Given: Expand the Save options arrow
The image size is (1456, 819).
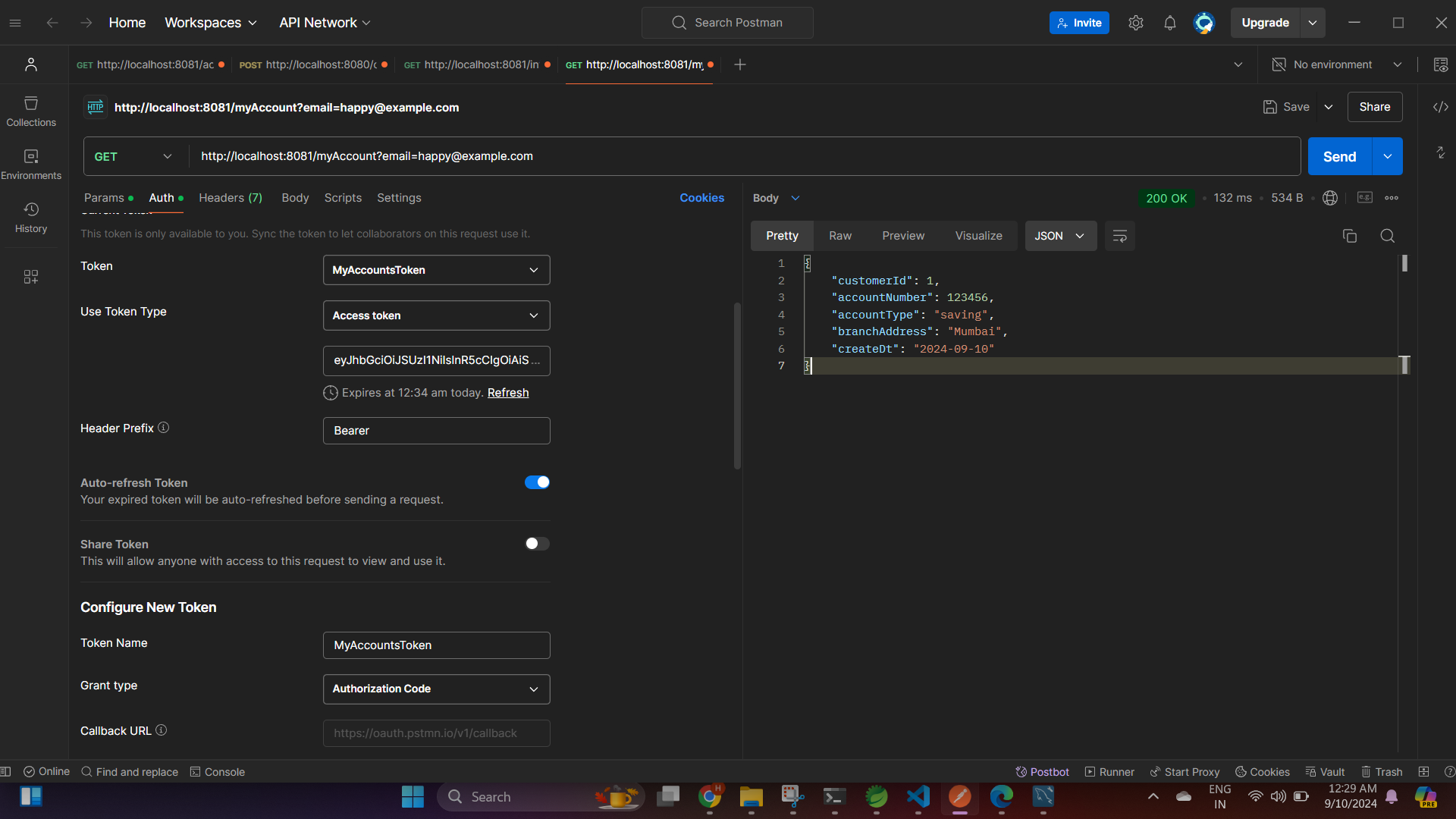Looking at the screenshot, I should 1329,107.
